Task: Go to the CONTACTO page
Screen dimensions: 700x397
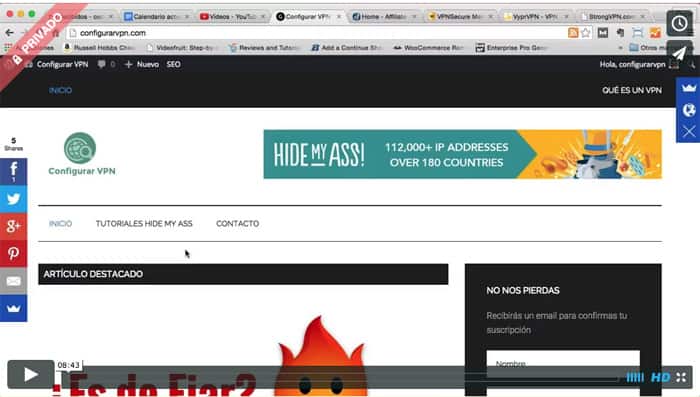Action: click(238, 224)
